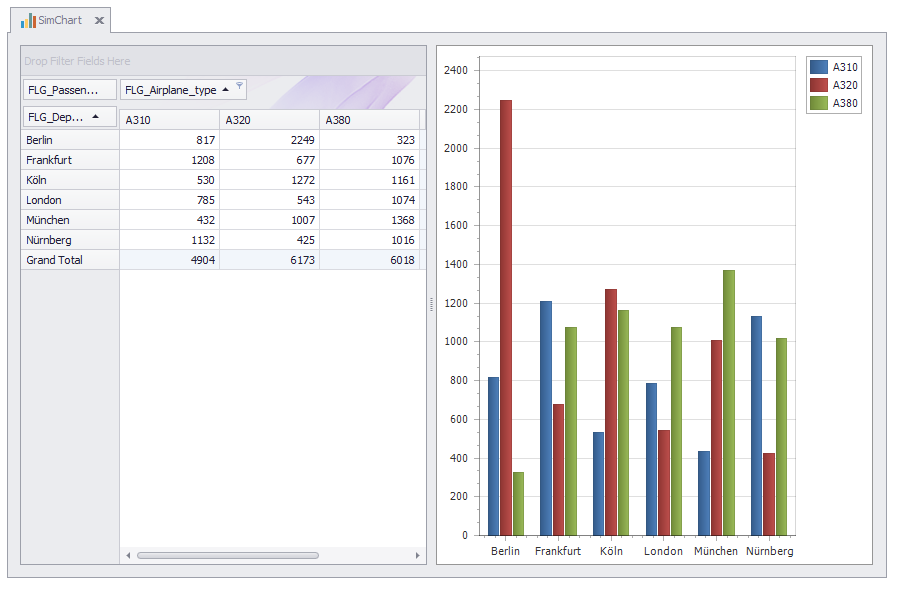897x591 pixels.
Task: Close the SimChart tab
Action: [x=98, y=19]
